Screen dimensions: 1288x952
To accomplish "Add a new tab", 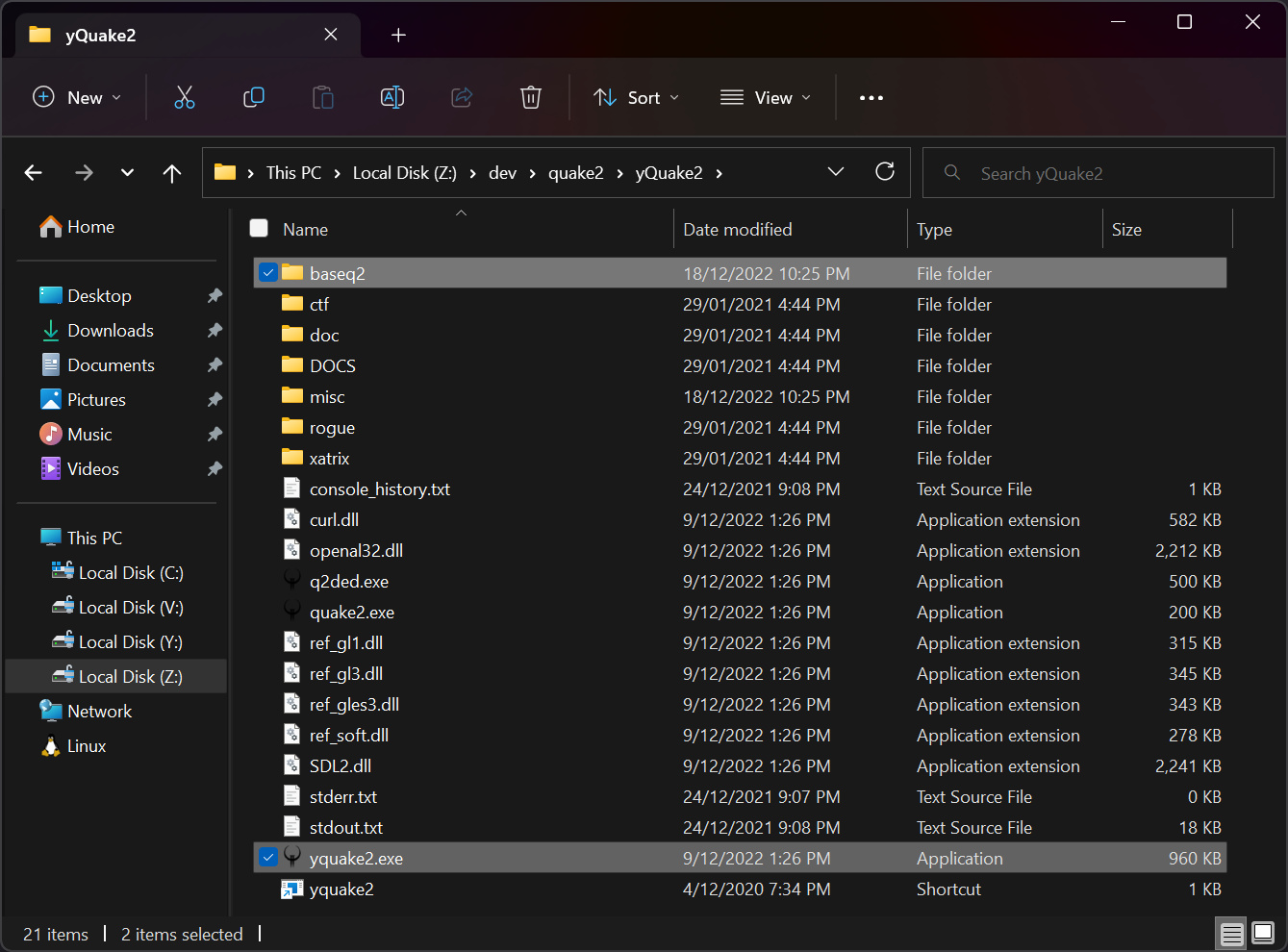I will (x=398, y=36).
